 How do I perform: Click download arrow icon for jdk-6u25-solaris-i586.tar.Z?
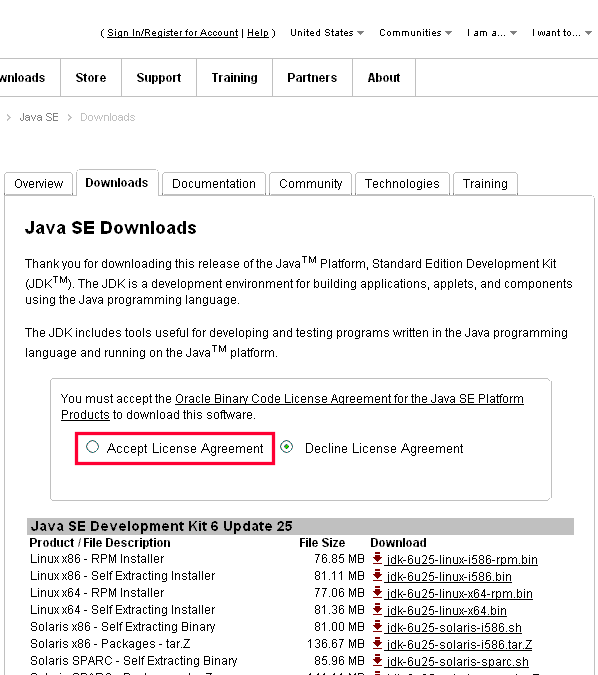(x=378, y=643)
